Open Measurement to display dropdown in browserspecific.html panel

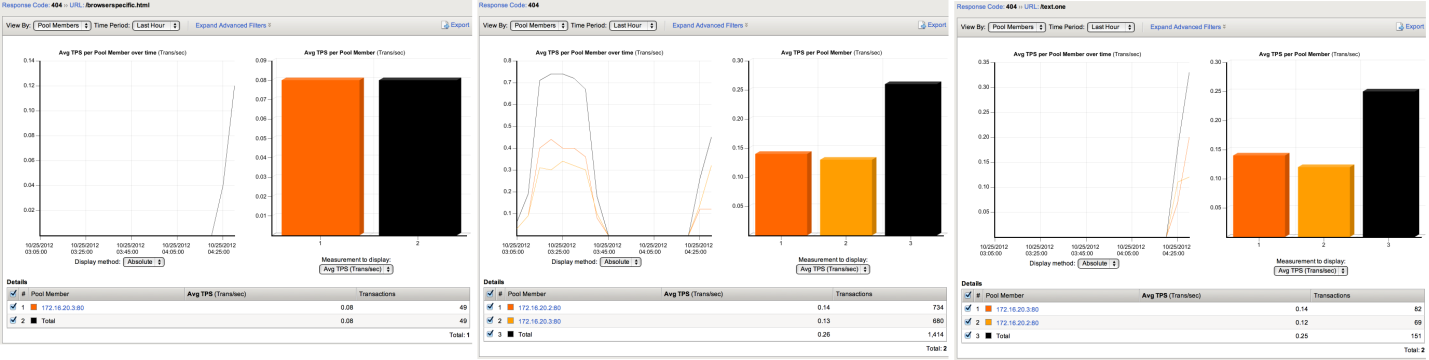click(x=356, y=269)
